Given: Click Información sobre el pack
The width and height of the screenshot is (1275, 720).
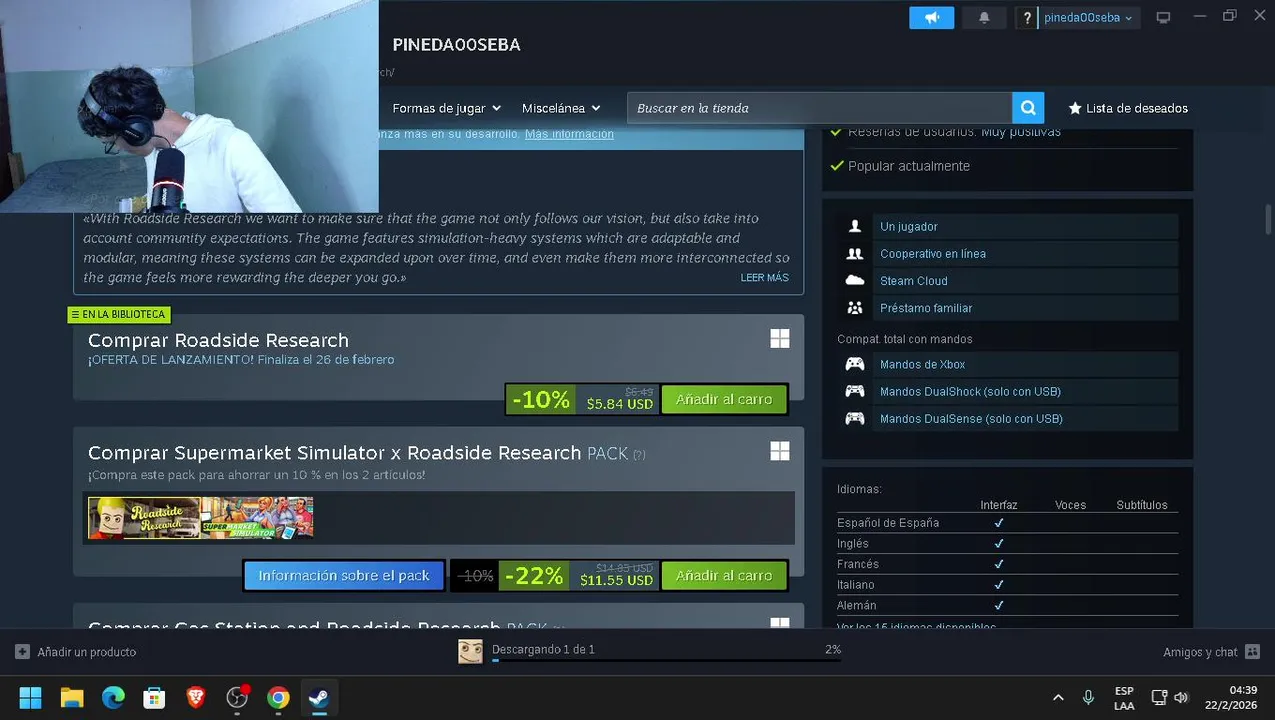Looking at the screenshot, I should 344,576.
